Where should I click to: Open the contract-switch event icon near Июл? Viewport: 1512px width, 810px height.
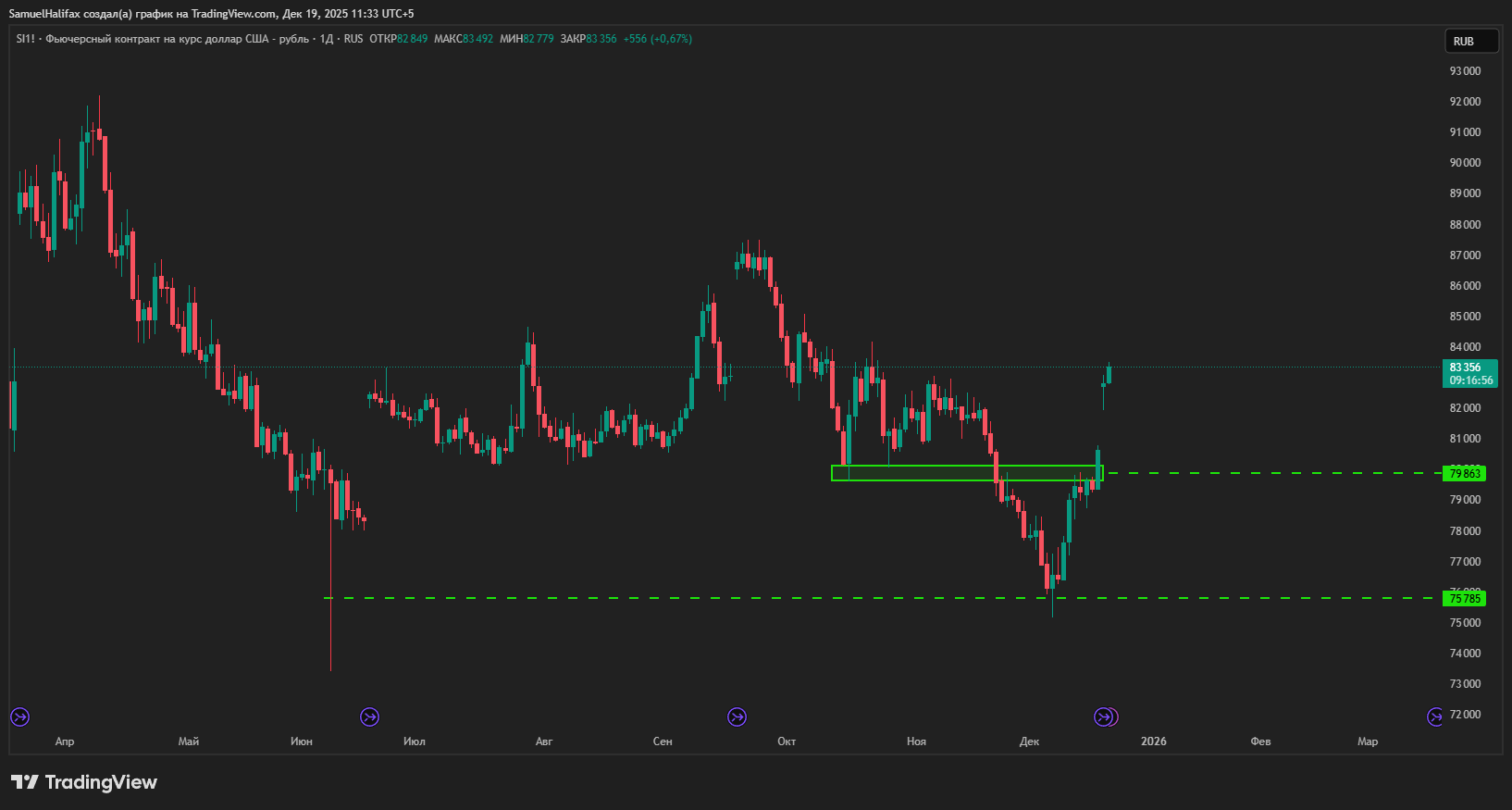tap(369, 717)
